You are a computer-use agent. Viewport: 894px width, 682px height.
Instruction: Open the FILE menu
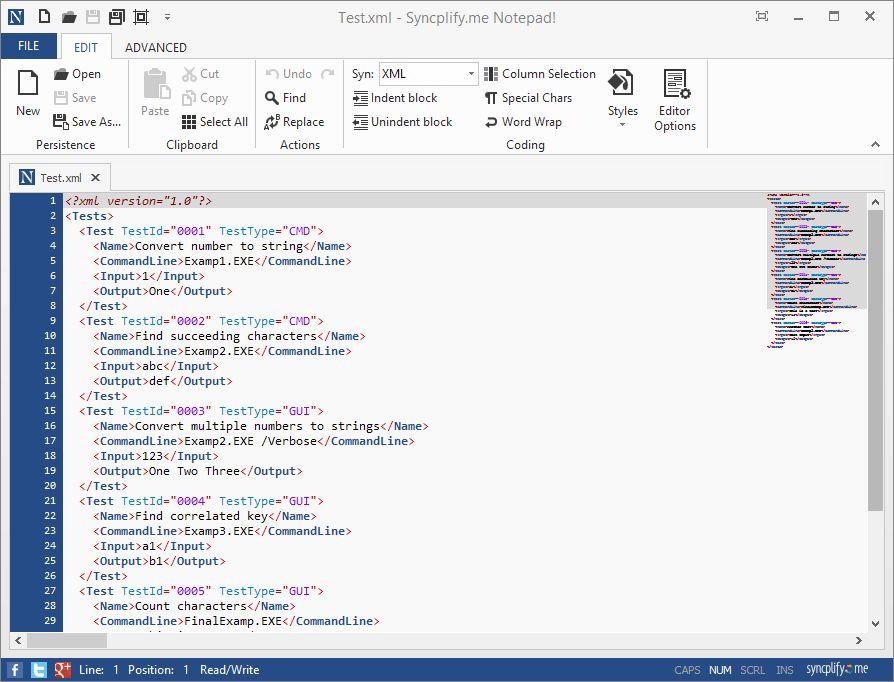[29, 46]
